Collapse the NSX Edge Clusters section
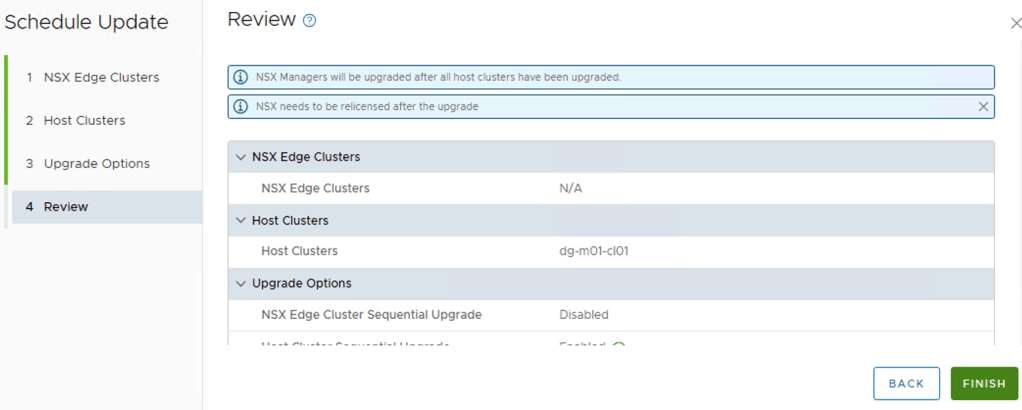The height and width of the screenshot is (410, 1022). coord(240,157)
